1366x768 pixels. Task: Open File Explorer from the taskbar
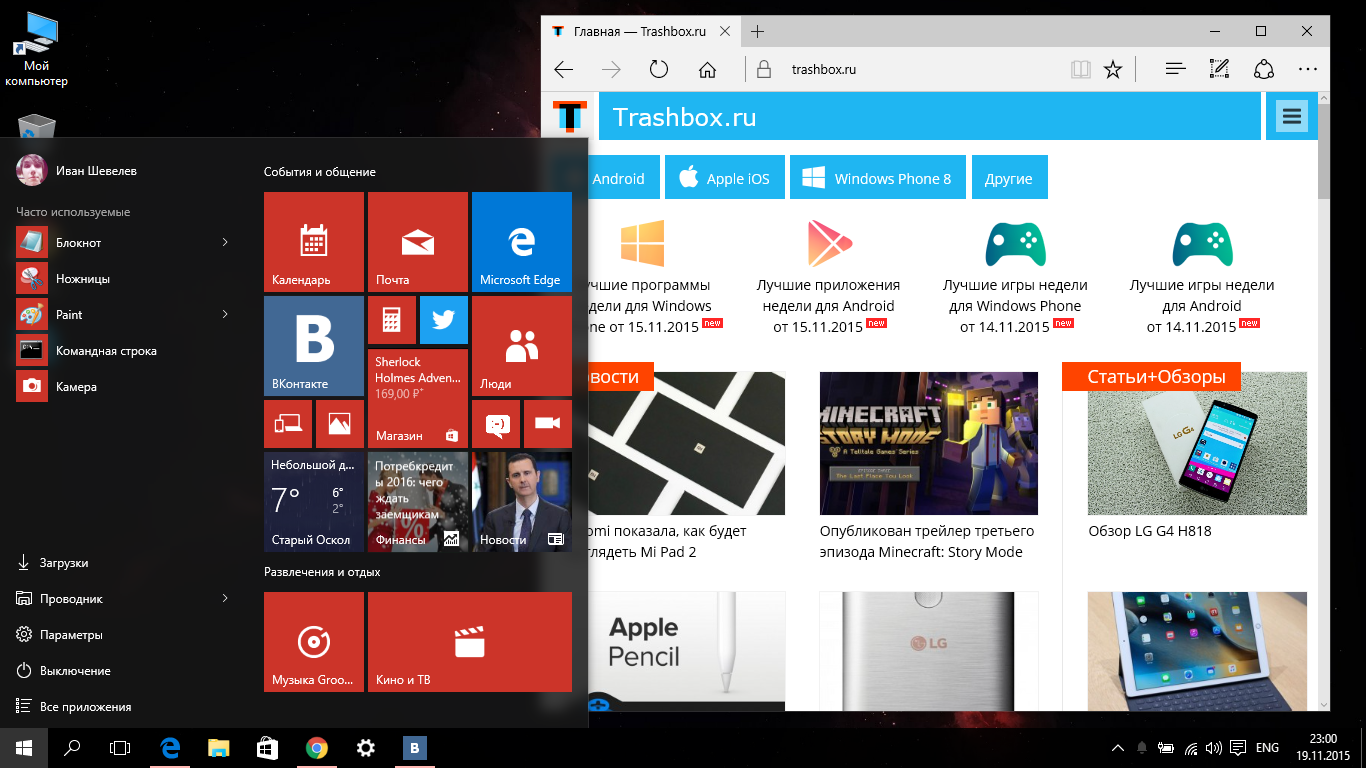[219, 747]
